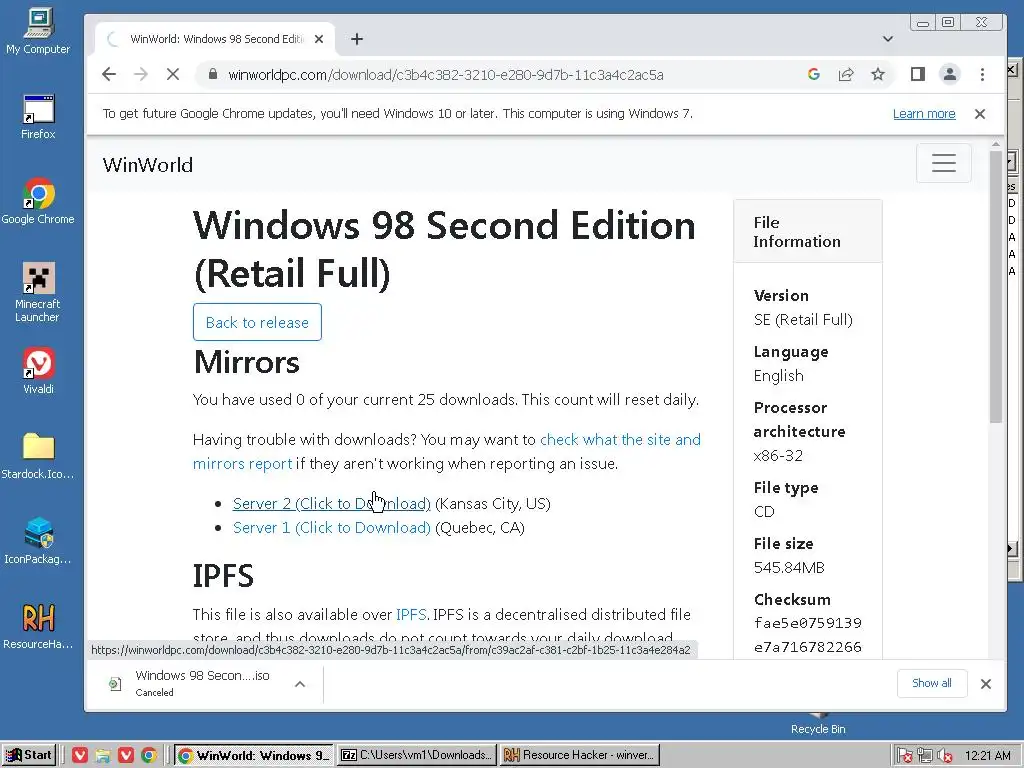The height and width of the screenshot is (768, 1024).
Task: Open the ResourceHacker desktop icon
Action: tap(38, 626)
